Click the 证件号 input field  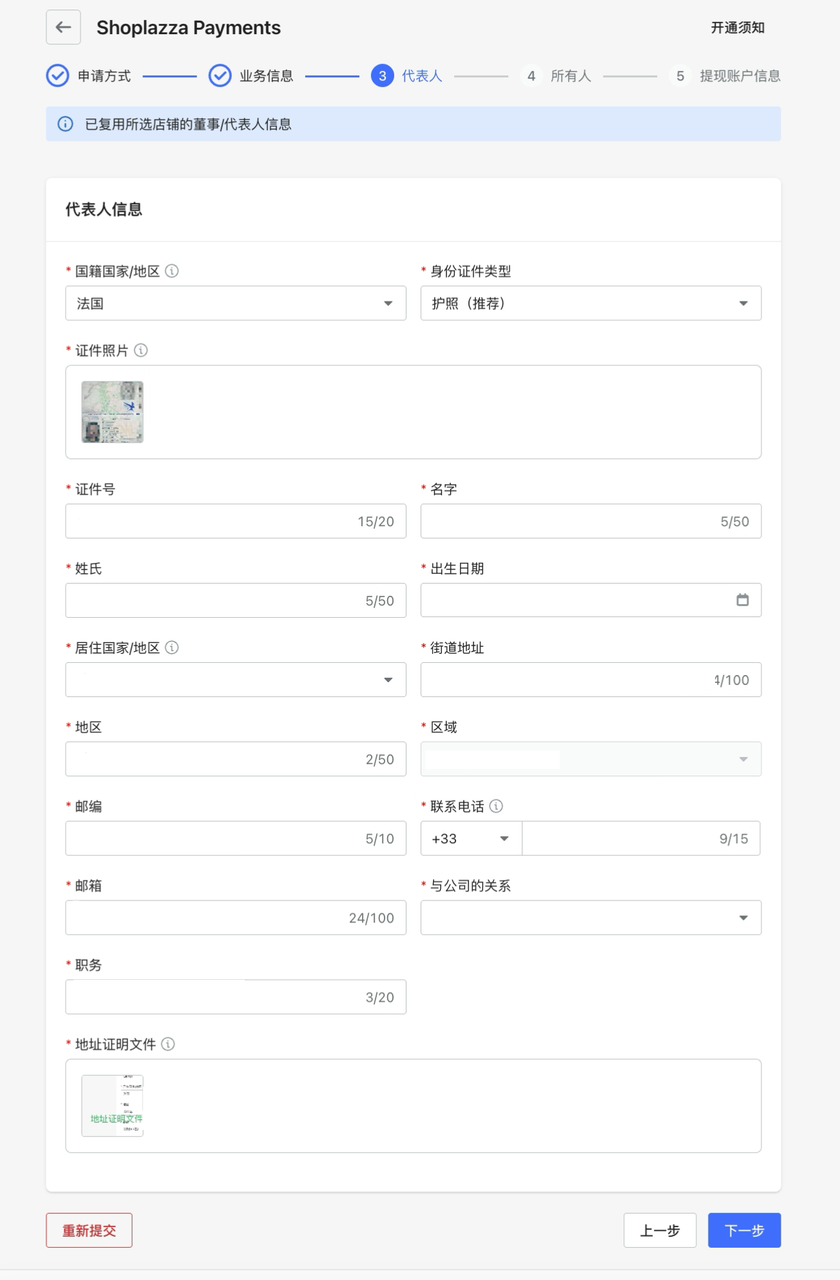point(236,521)
